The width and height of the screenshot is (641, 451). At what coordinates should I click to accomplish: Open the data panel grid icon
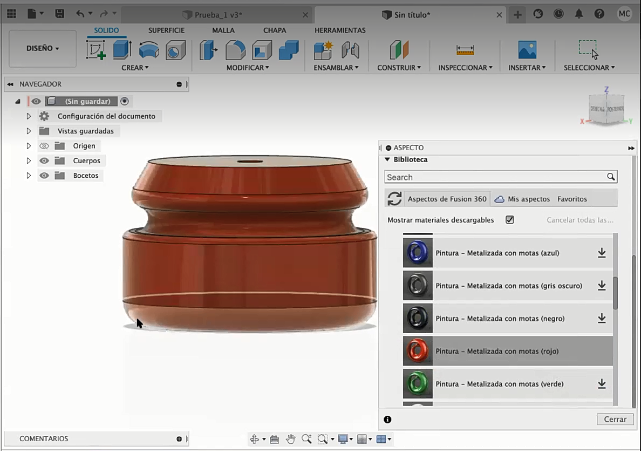click(x=11, y=13)
